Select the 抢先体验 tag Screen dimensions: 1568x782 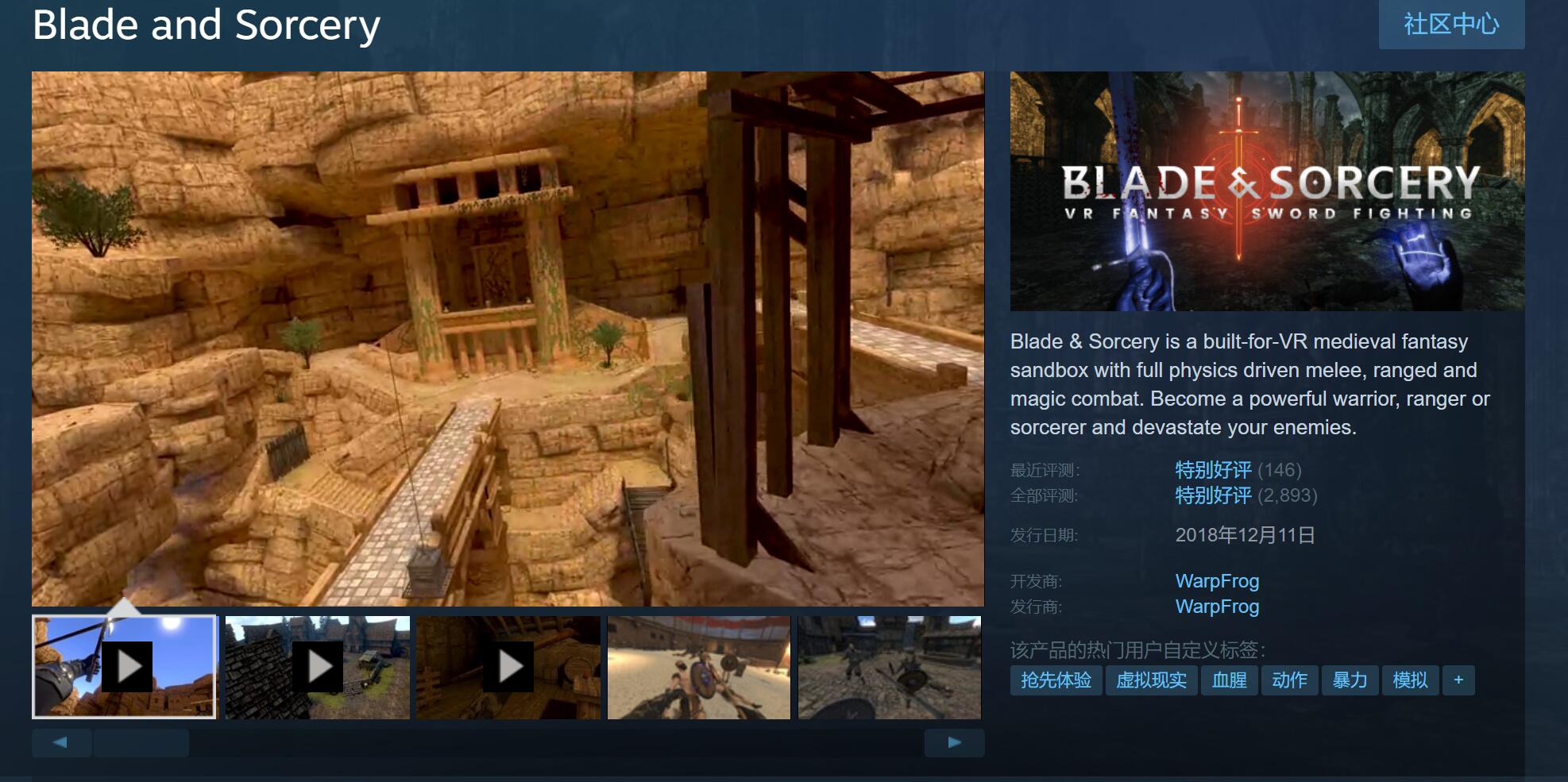pyautogui.click(x=1056, y=680)
